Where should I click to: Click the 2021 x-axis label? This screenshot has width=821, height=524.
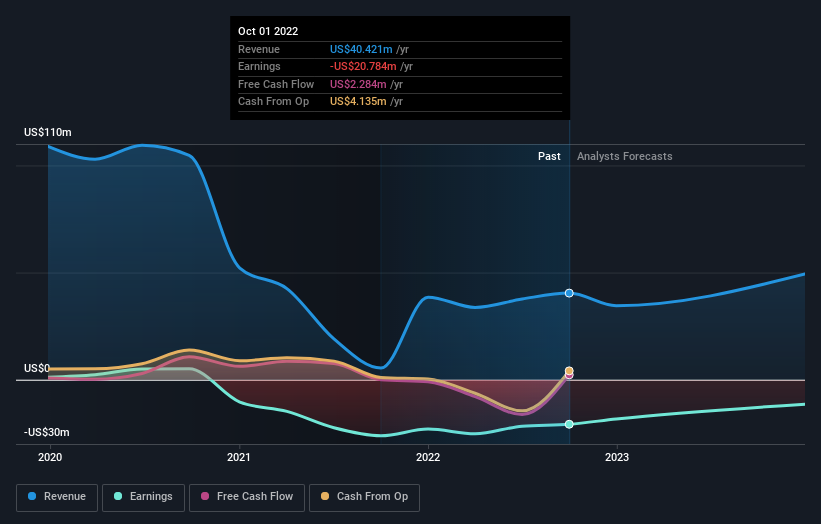click(239, 457)
